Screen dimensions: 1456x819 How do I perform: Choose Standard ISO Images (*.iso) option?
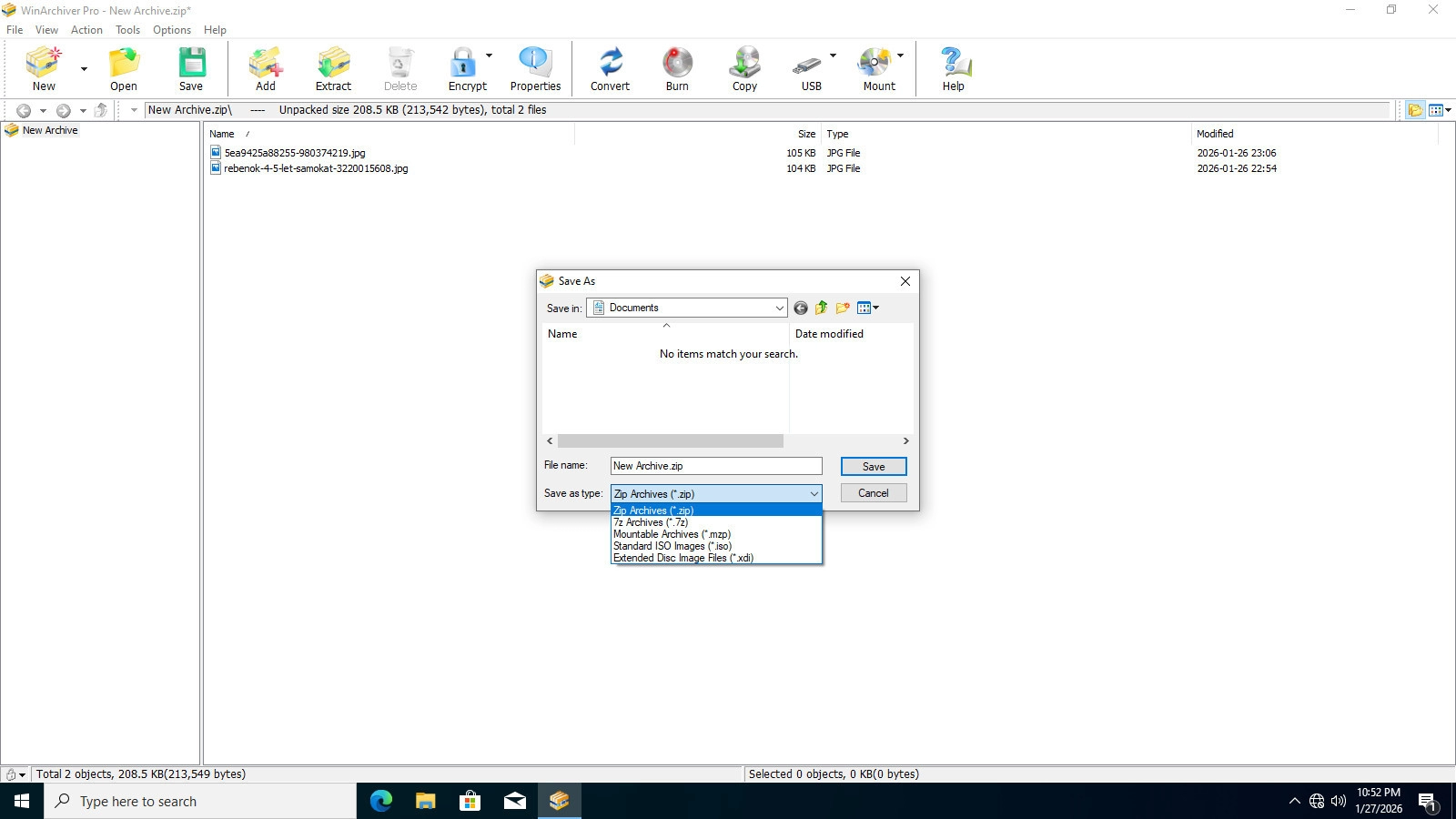point(716,546)
